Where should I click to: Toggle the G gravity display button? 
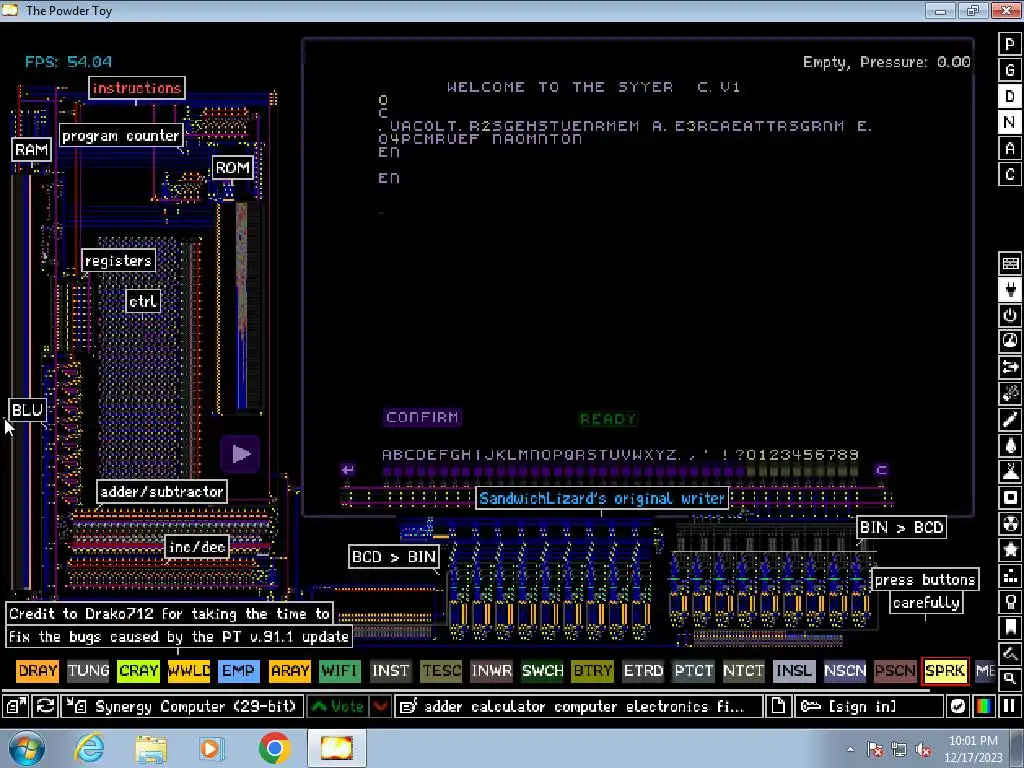tap(1010, 70)
